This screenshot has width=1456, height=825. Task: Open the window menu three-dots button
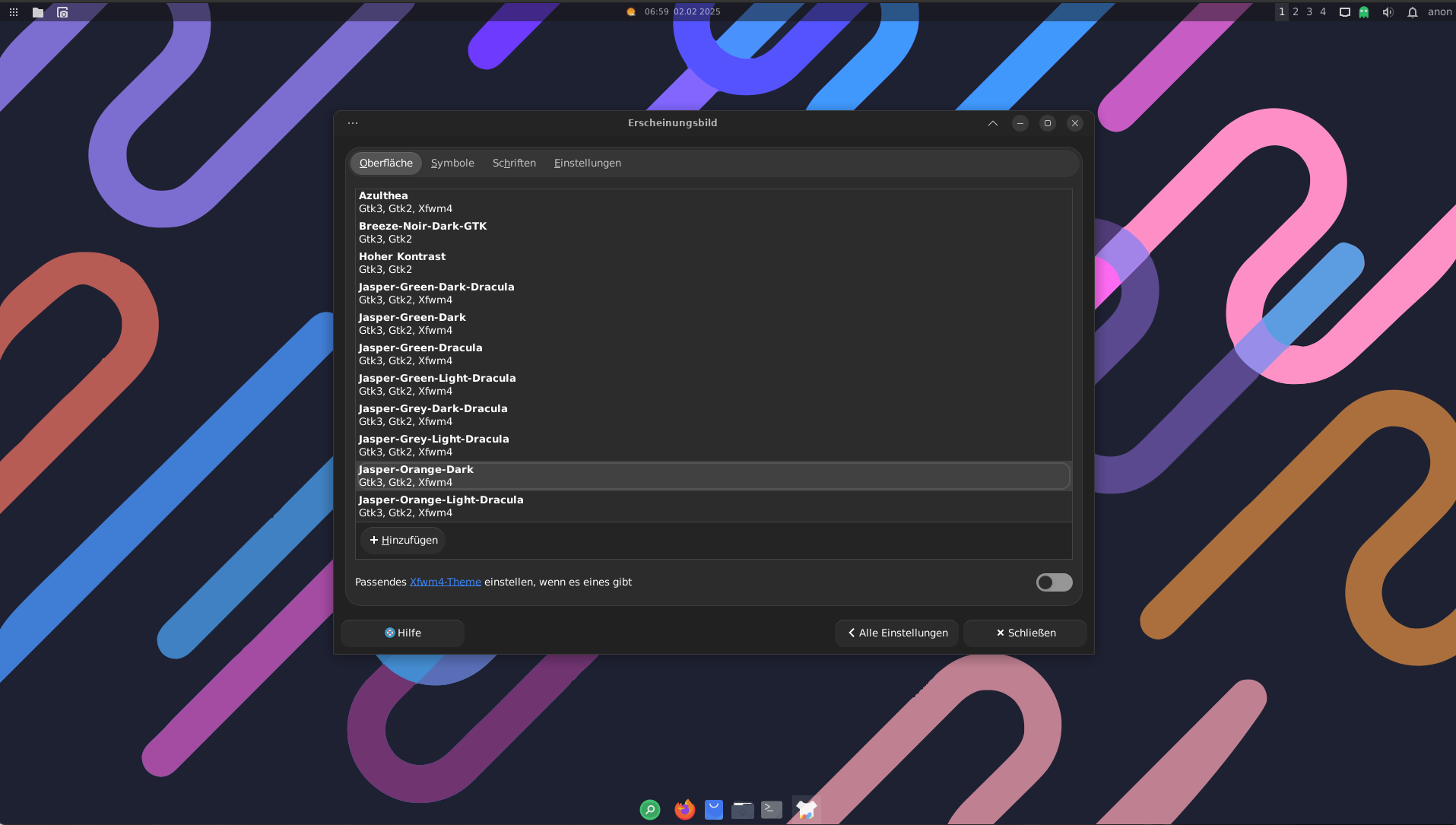[x=353, y=123]
